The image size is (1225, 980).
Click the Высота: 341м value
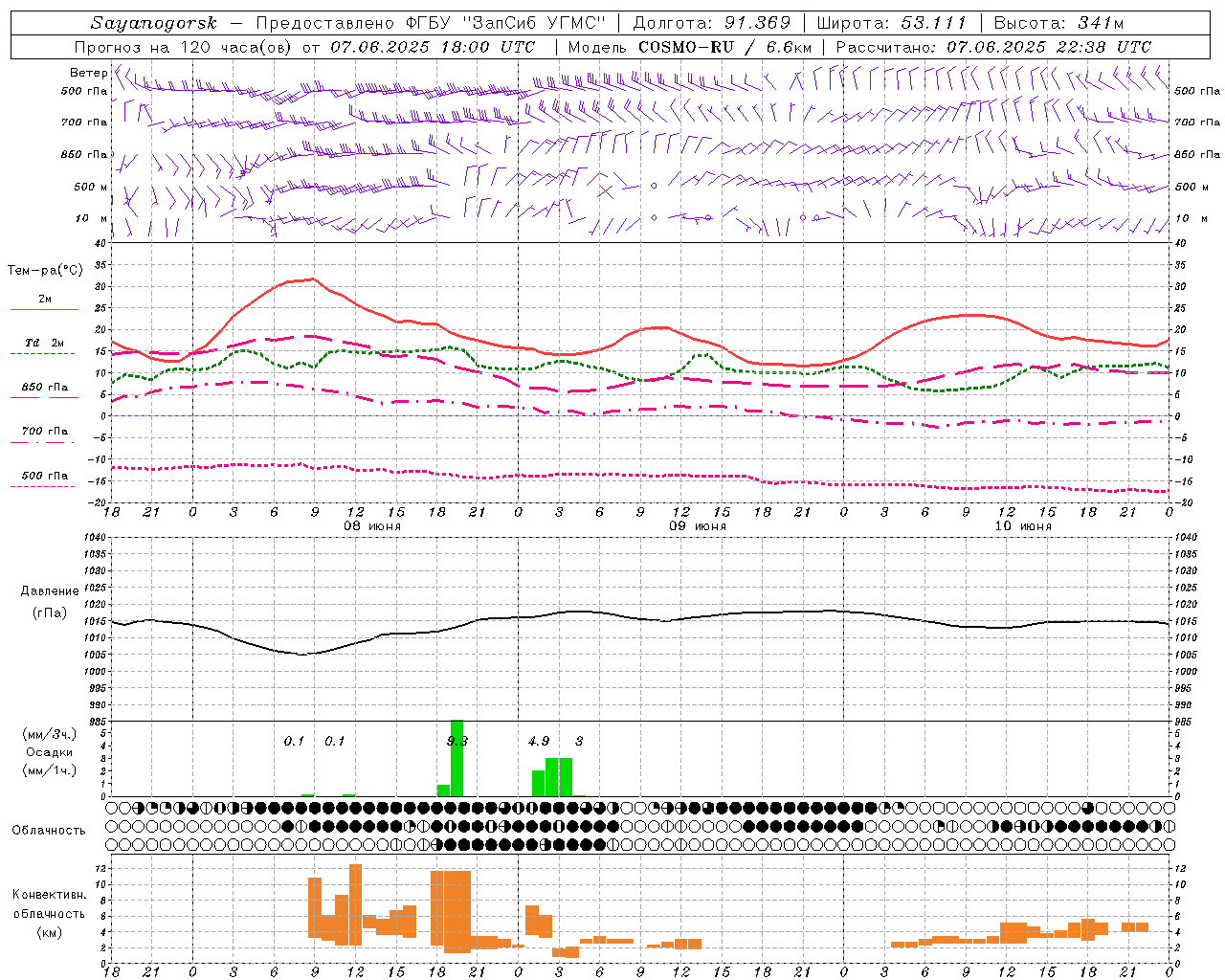tap(1058, 23)
